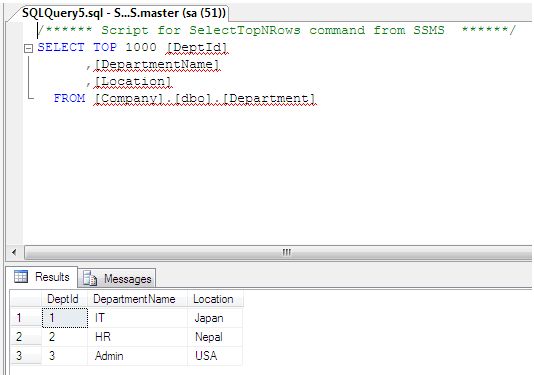Click DeptId cell with value 1

click(x=65, y=317)
